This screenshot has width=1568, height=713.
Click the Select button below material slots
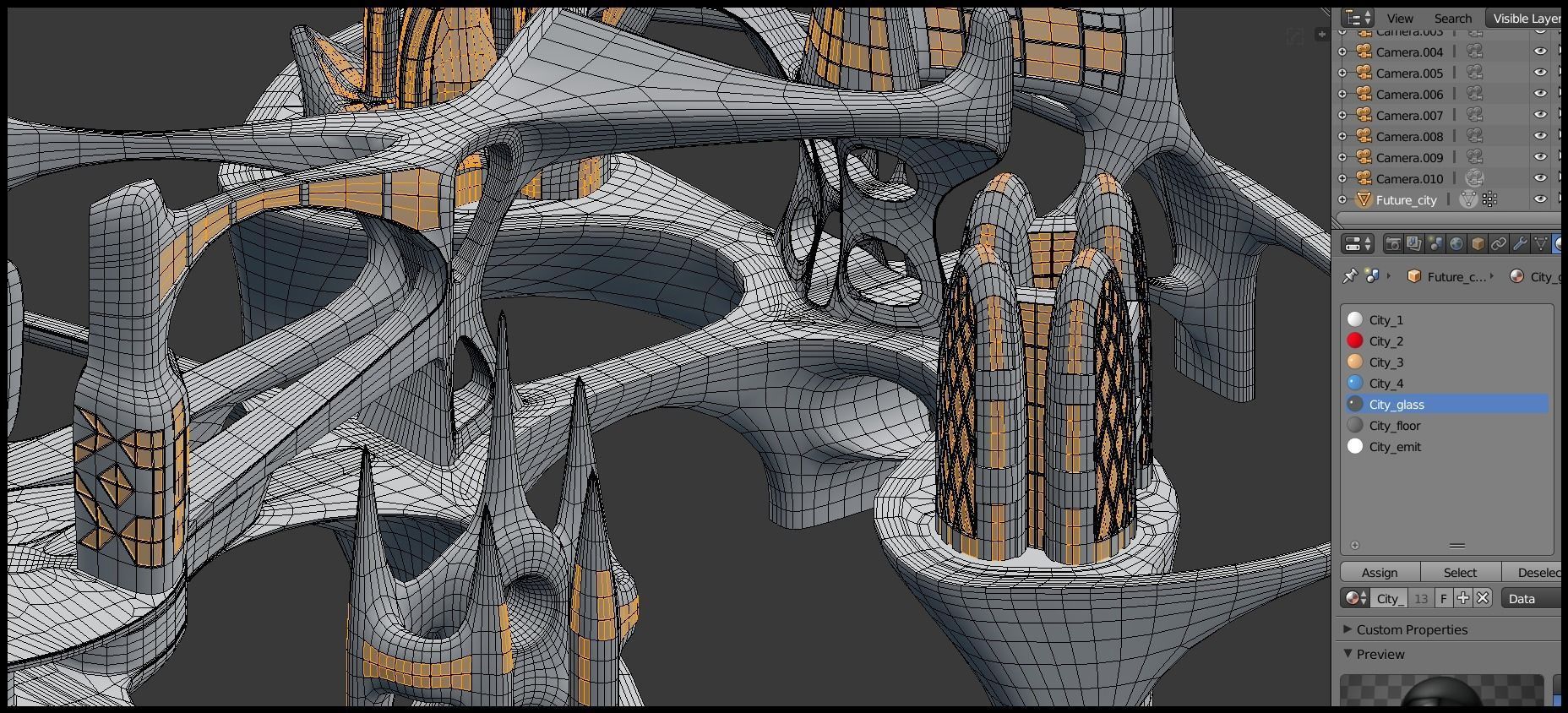[1460, 573]
